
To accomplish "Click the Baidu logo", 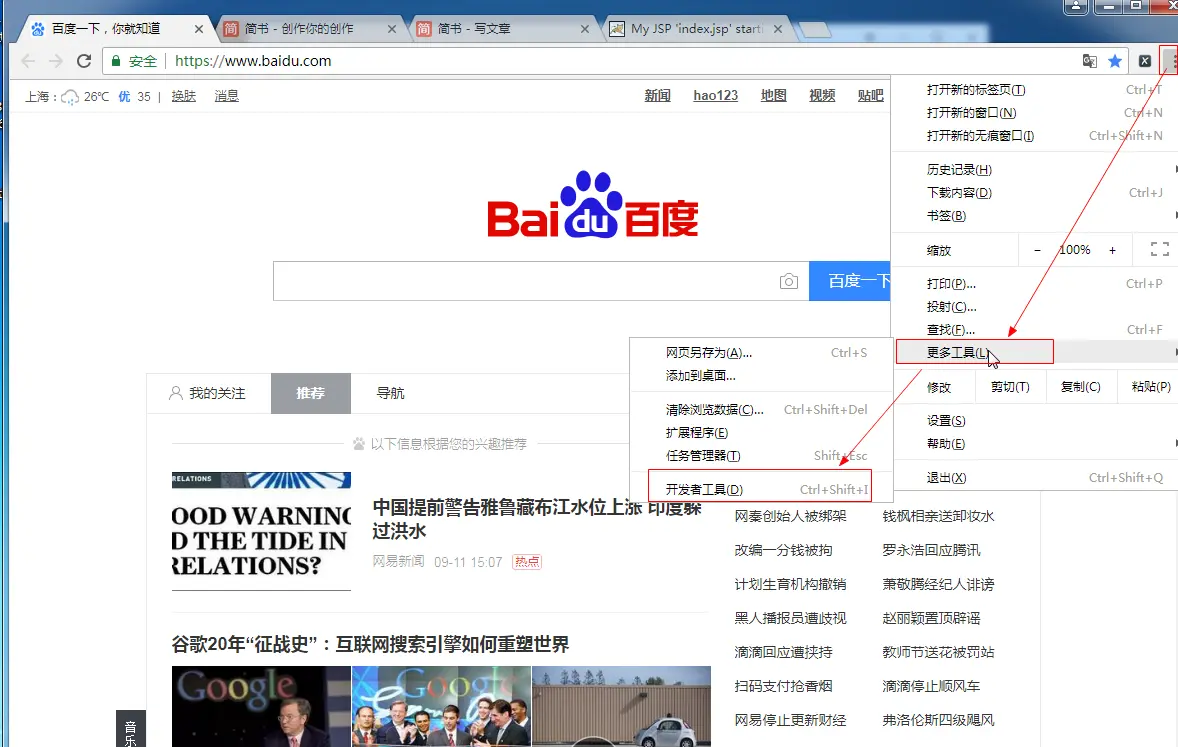I will (x=593, y=204).
